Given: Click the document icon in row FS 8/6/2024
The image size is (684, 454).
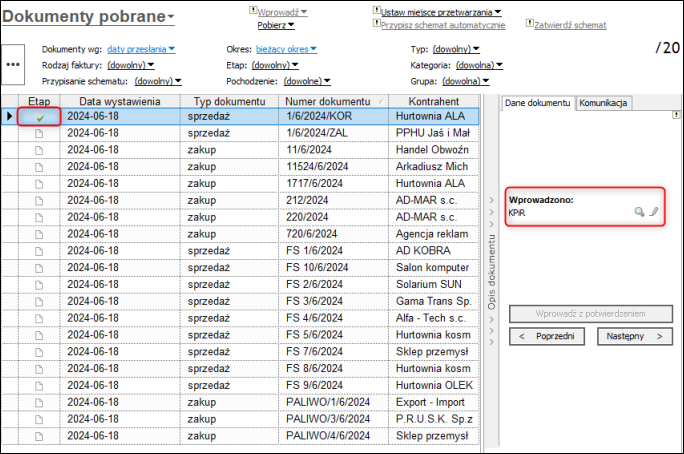Looking at the screenshot, I should pos(39,369).
